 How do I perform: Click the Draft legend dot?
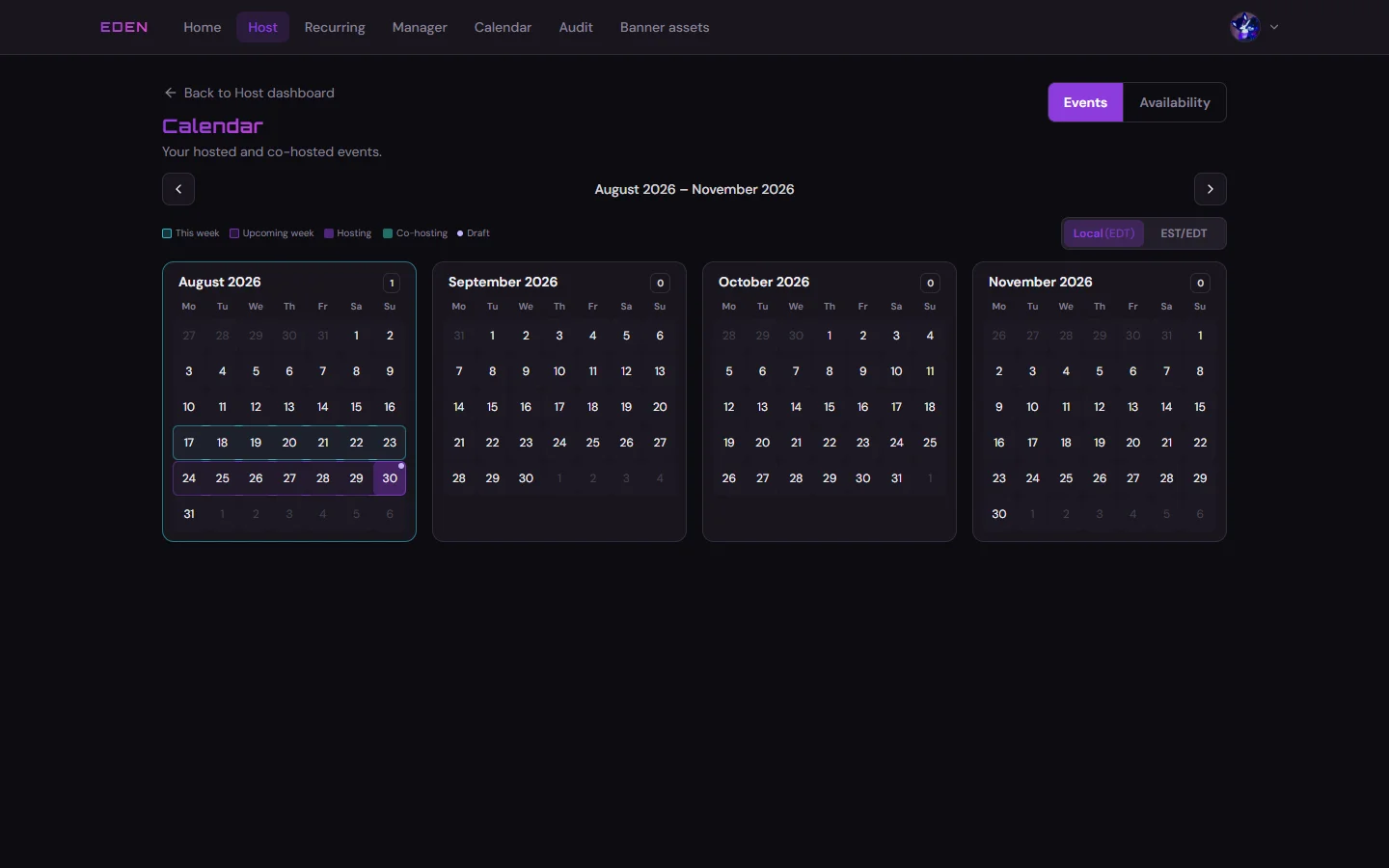460,233
